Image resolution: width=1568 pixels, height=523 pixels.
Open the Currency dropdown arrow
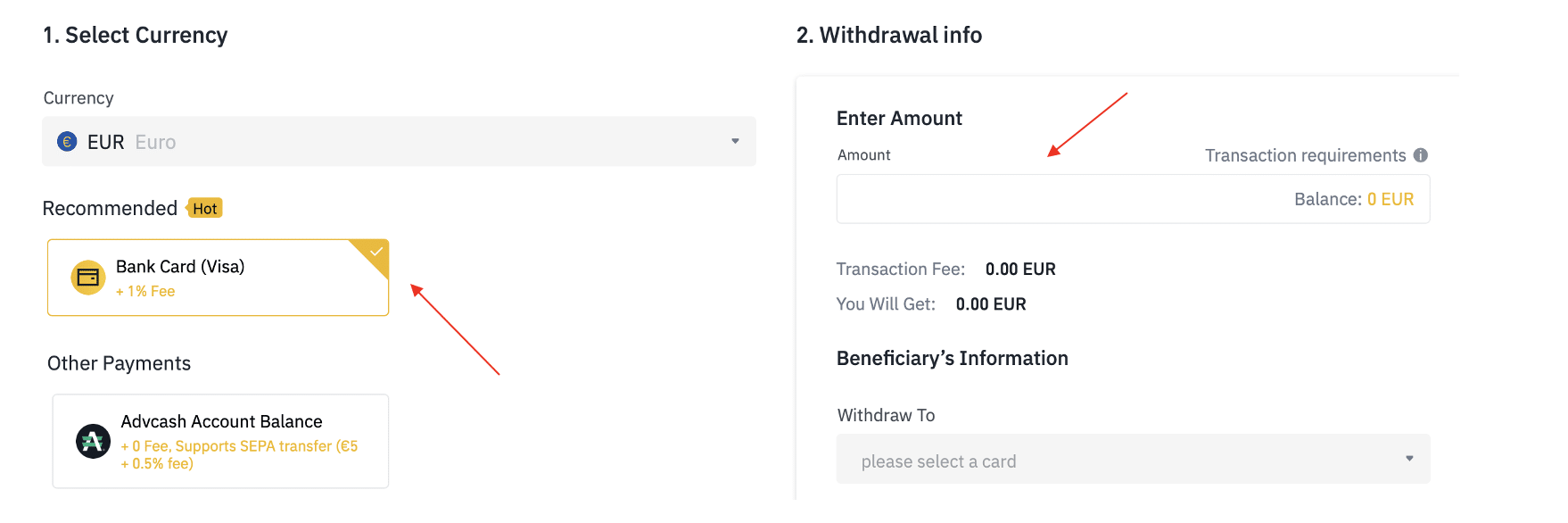point(735,141)
